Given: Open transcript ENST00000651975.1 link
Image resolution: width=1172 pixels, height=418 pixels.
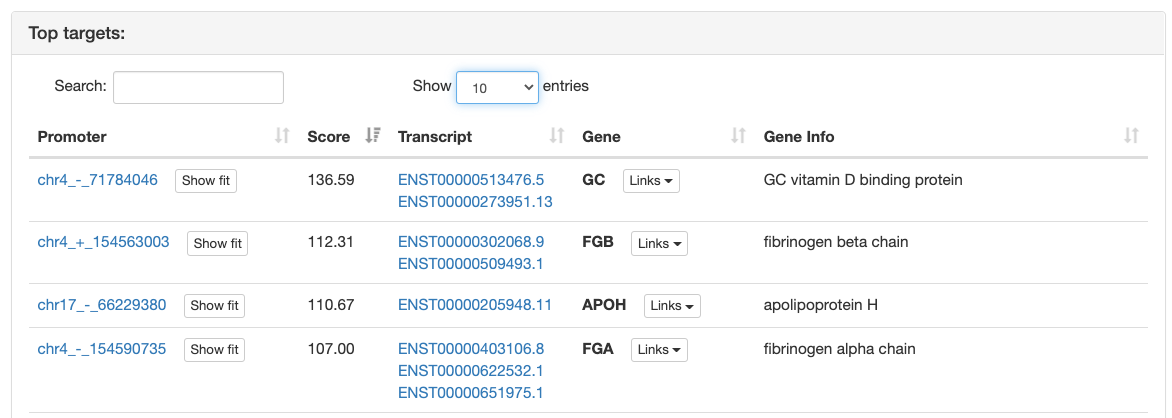Looking at the screenshot, I should (x=470, y=392).
